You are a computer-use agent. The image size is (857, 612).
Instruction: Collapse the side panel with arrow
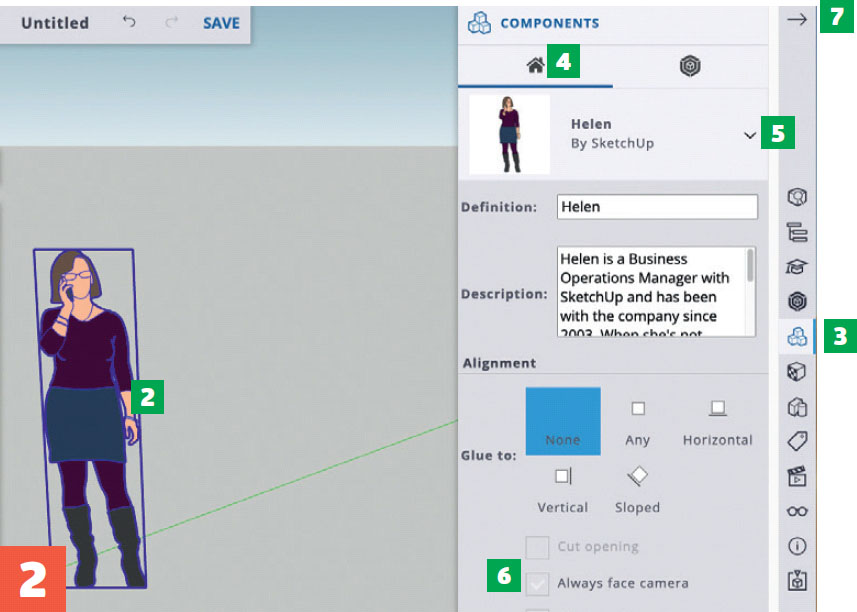[797, 19]
